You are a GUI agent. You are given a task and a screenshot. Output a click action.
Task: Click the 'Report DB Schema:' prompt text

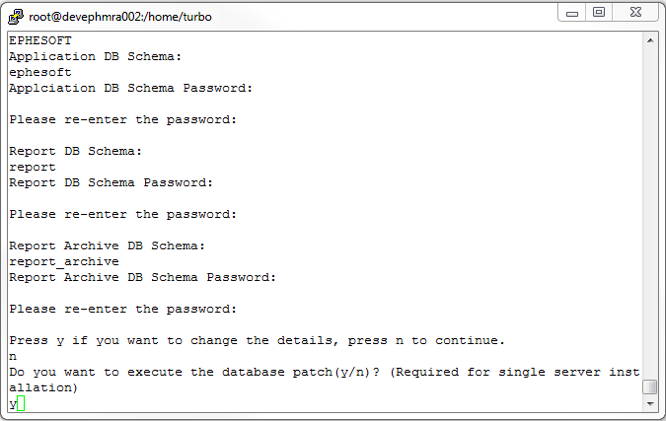[x=76, y=151]
